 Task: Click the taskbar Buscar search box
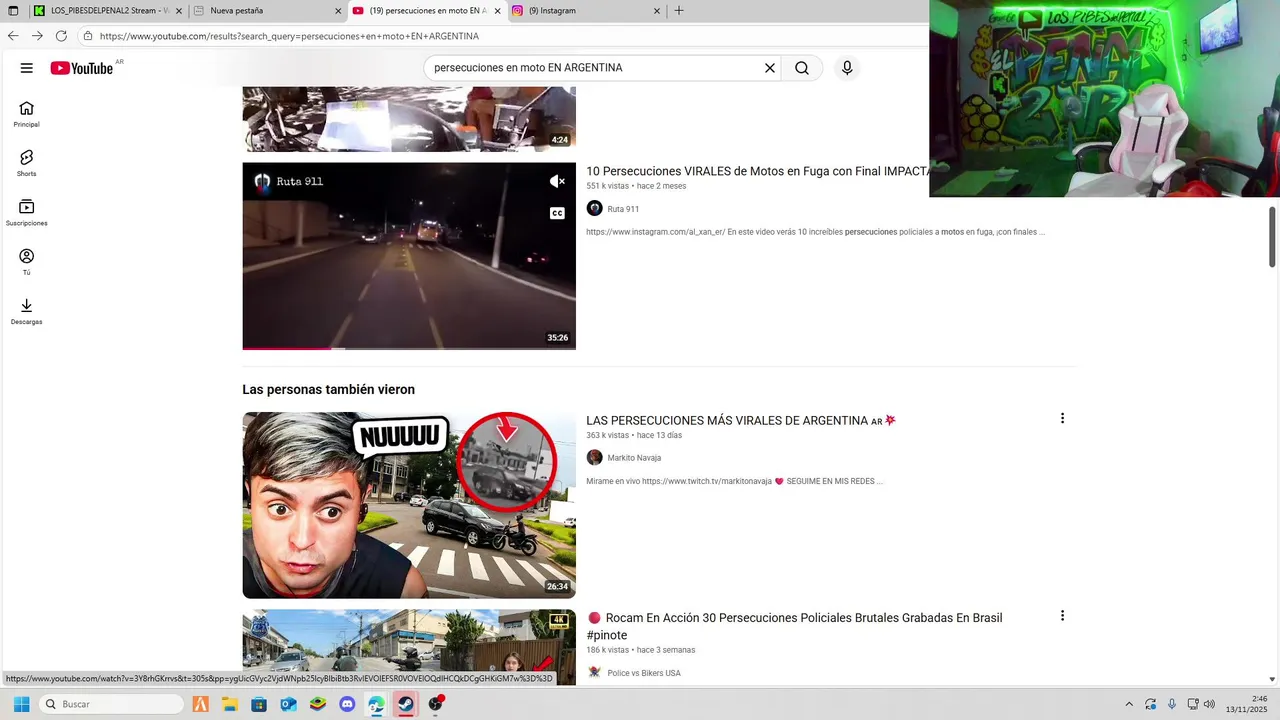click(111, 704)
